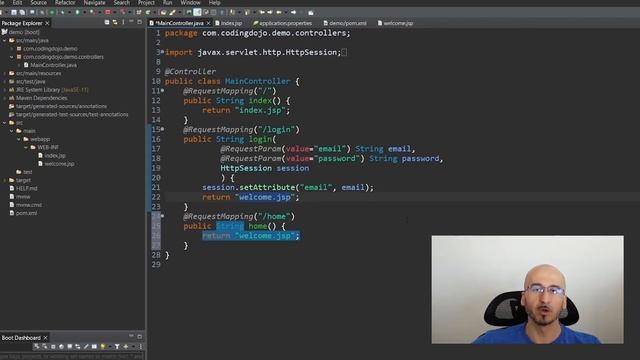Close the MainController.java editor tab
The height and width of the screenshot is (360, 640).
coord(208,23)
